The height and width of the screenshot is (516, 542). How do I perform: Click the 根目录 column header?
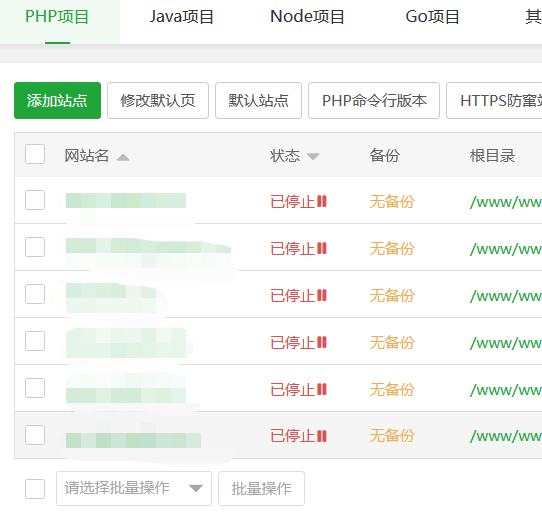click(492, 156)
